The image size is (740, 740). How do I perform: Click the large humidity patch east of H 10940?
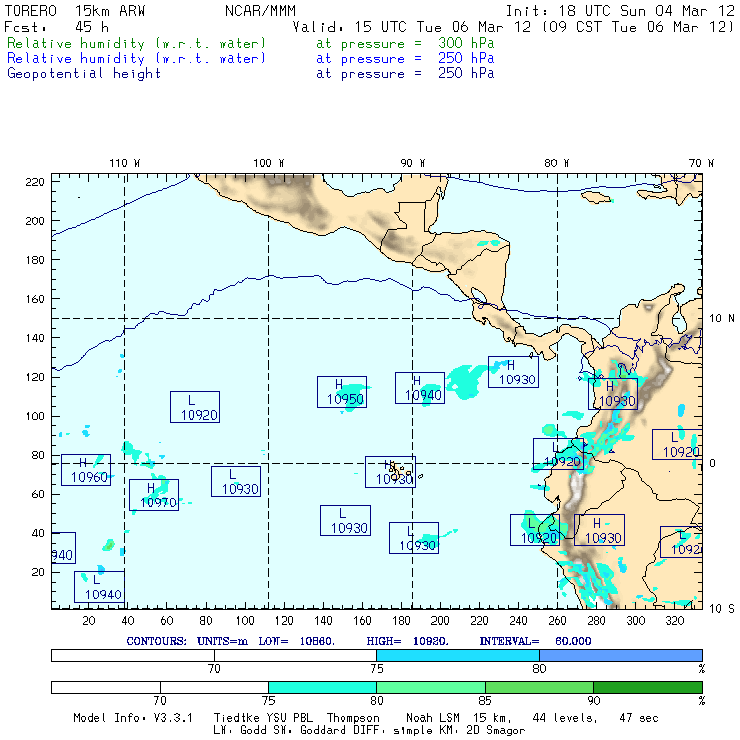[x=465, y=381]
